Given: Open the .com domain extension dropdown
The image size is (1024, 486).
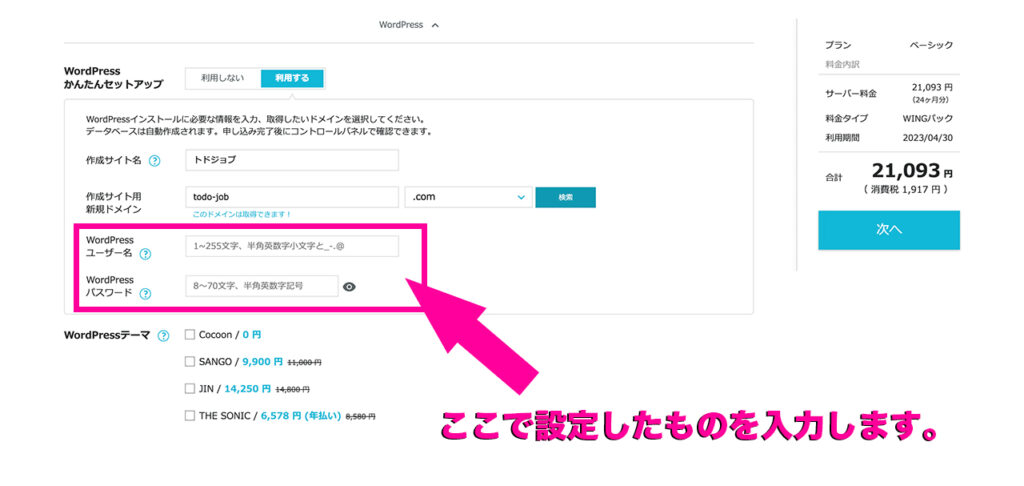Looking at the screenshot, I should point(468,197).
